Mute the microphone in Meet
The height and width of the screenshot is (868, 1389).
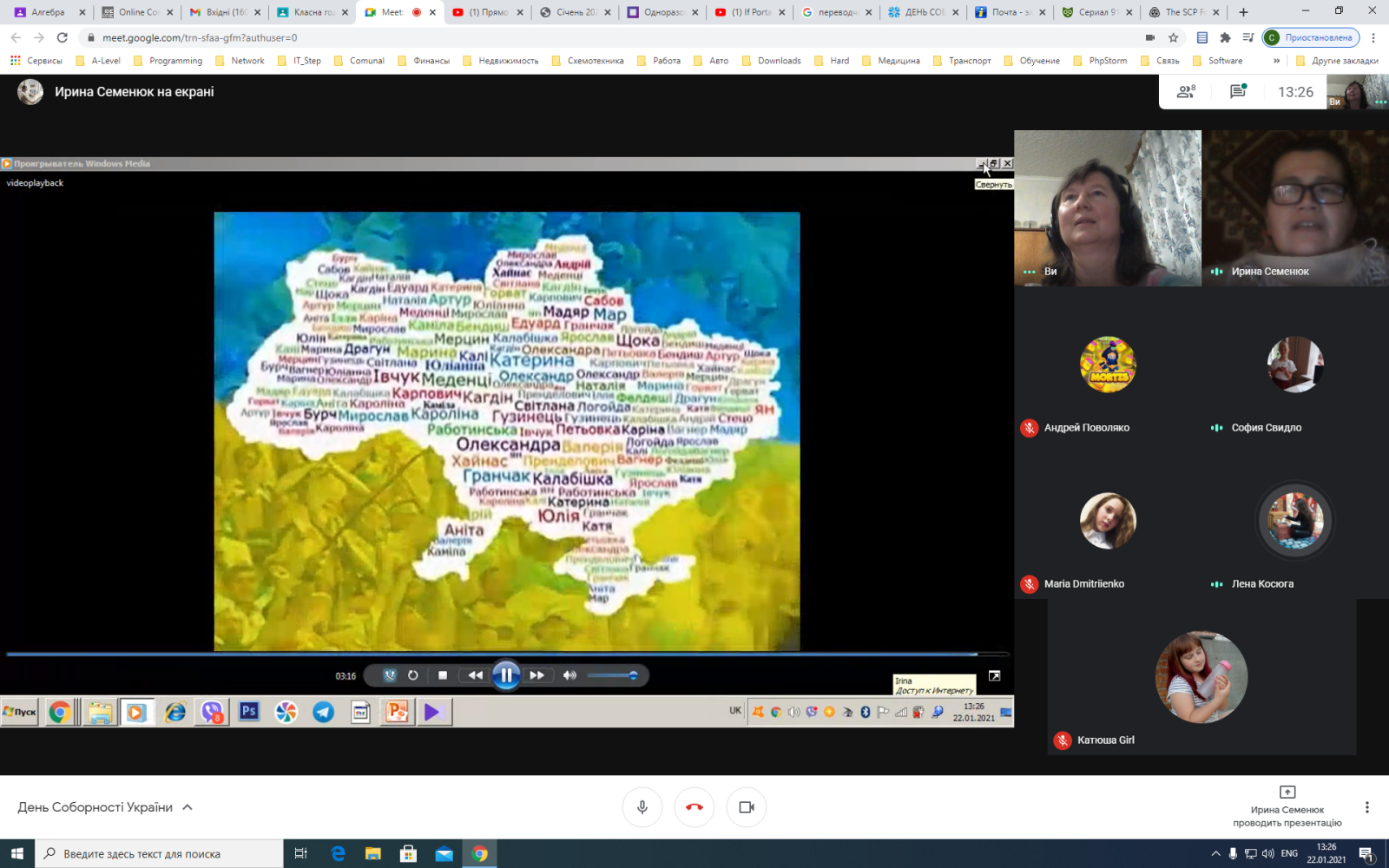click(x=642, y=807)
